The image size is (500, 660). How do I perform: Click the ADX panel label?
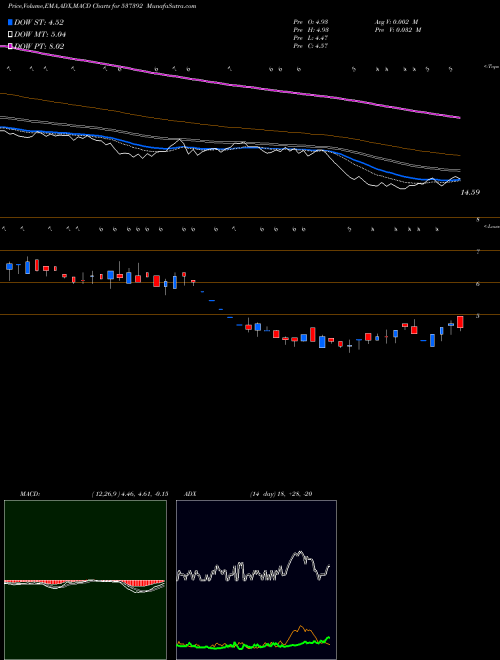pos(191,494)
